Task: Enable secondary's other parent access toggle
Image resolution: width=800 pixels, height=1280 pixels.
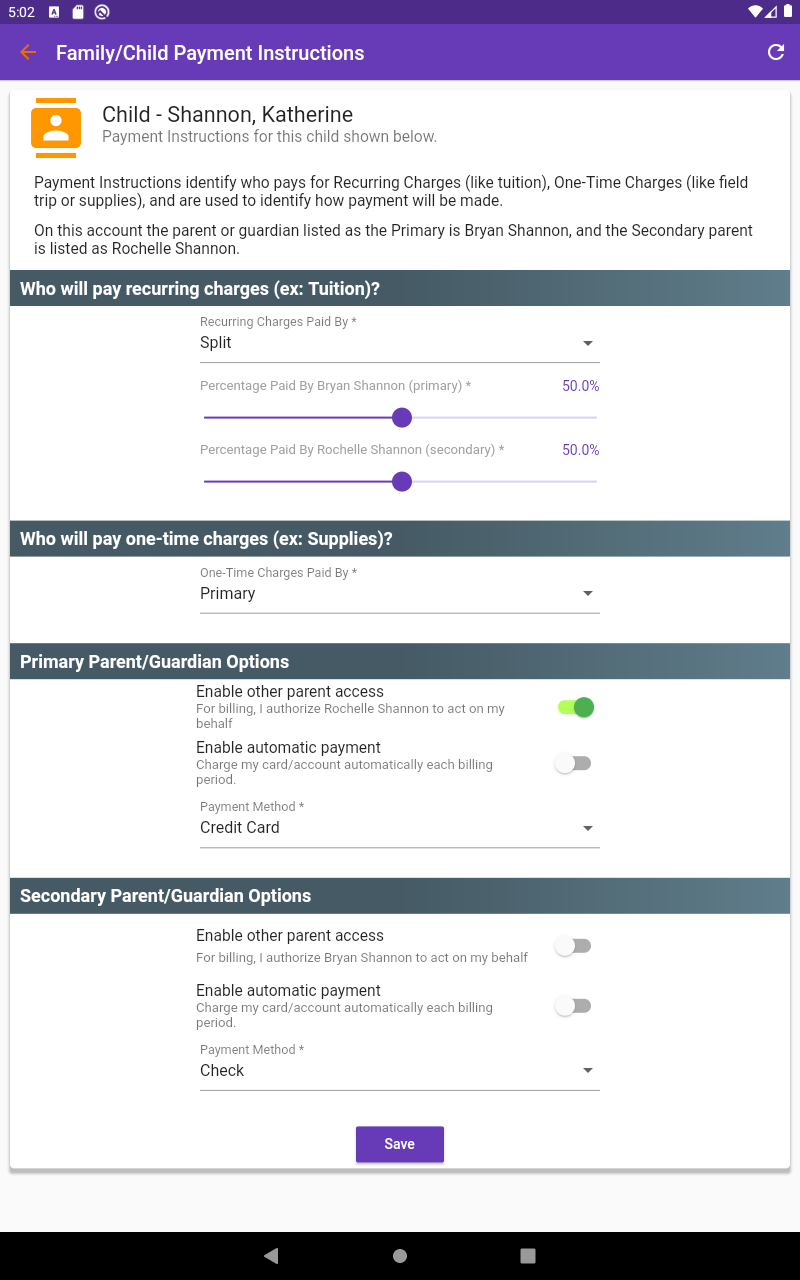Action: (574, 946)
